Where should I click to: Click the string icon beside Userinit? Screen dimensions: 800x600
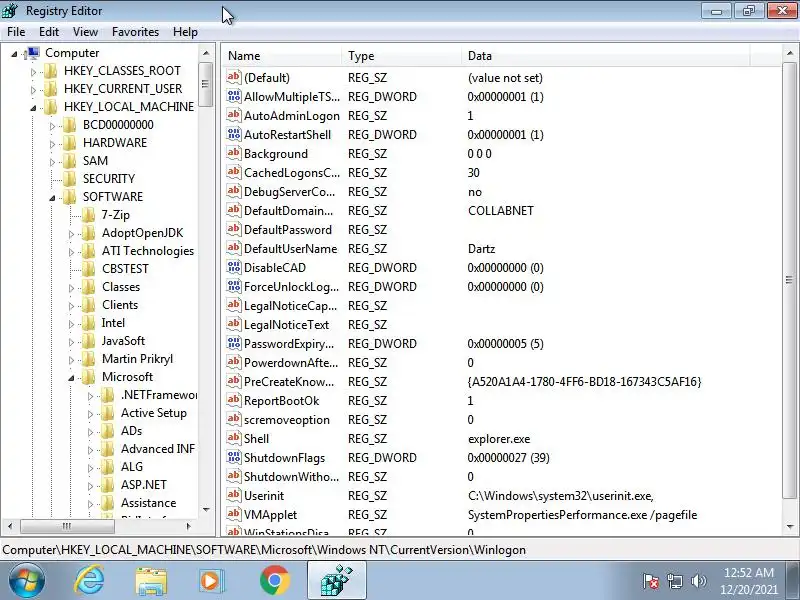click(x=234, y=495)
